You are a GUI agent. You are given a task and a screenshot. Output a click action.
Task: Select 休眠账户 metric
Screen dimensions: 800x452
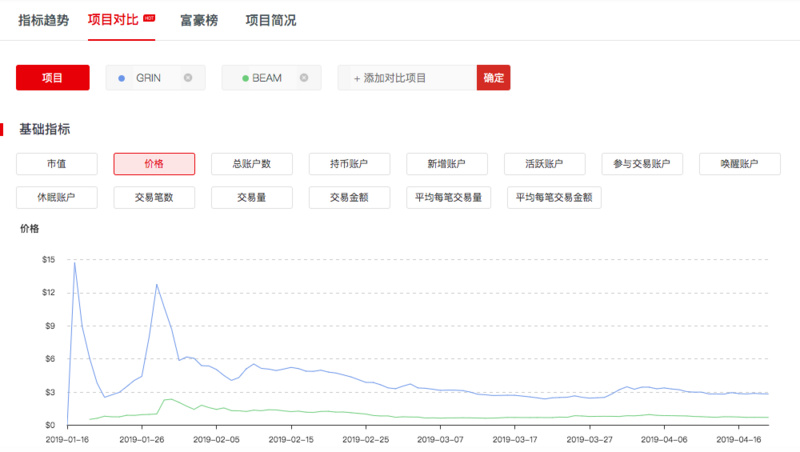[57, 197]
